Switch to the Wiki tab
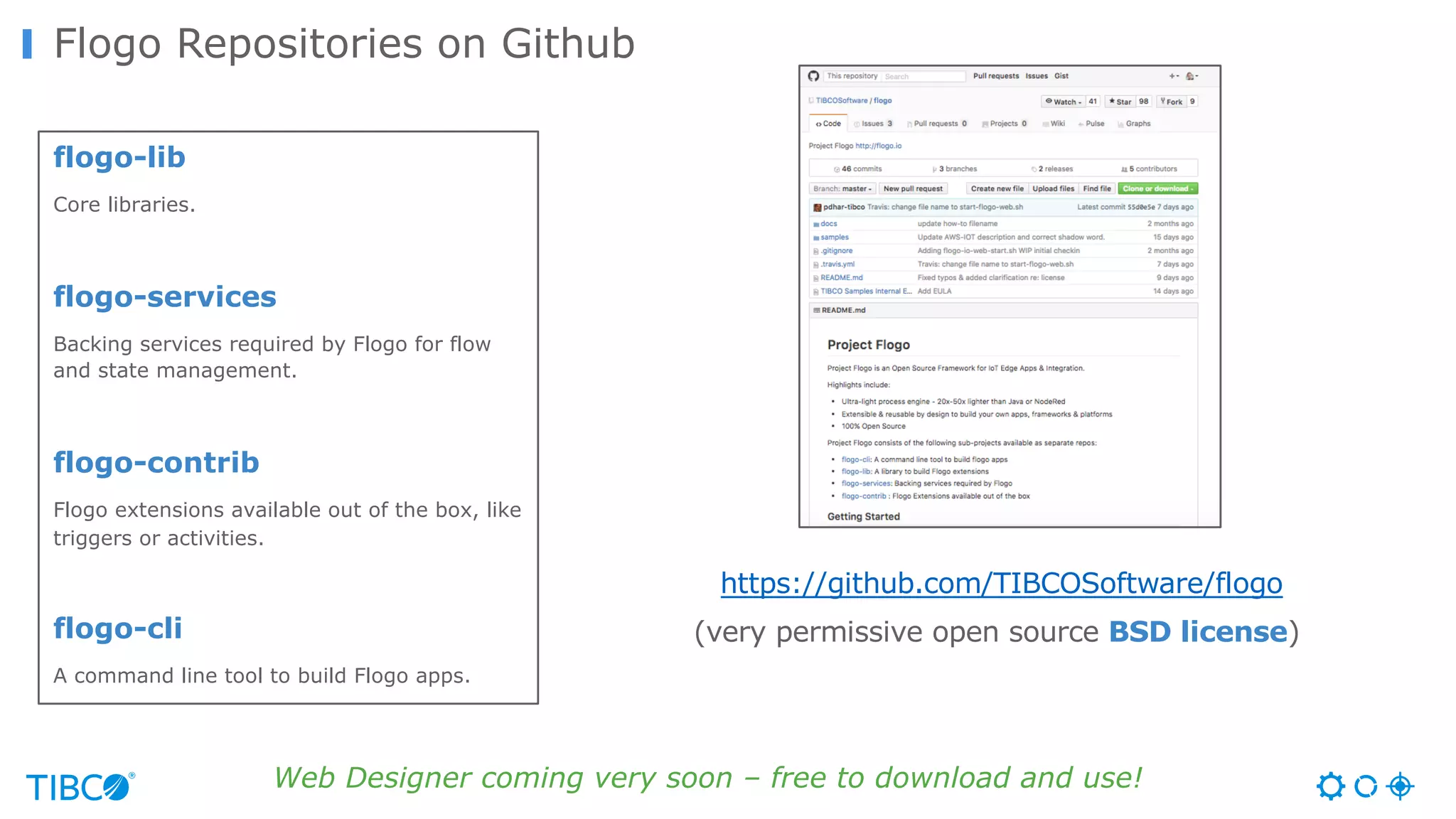This screenshot has width=1456, height=819. click(x=1054, y=124)
